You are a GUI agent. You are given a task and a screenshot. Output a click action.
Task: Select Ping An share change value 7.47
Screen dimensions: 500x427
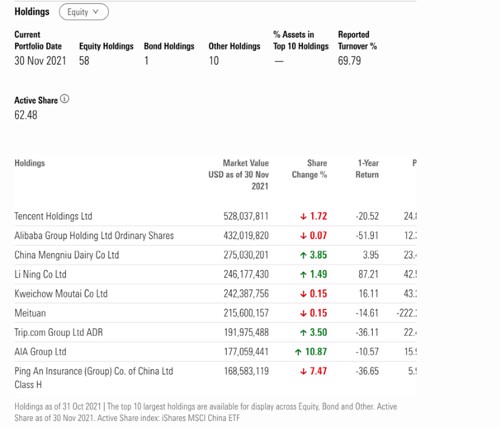click(x=319, y=371)
